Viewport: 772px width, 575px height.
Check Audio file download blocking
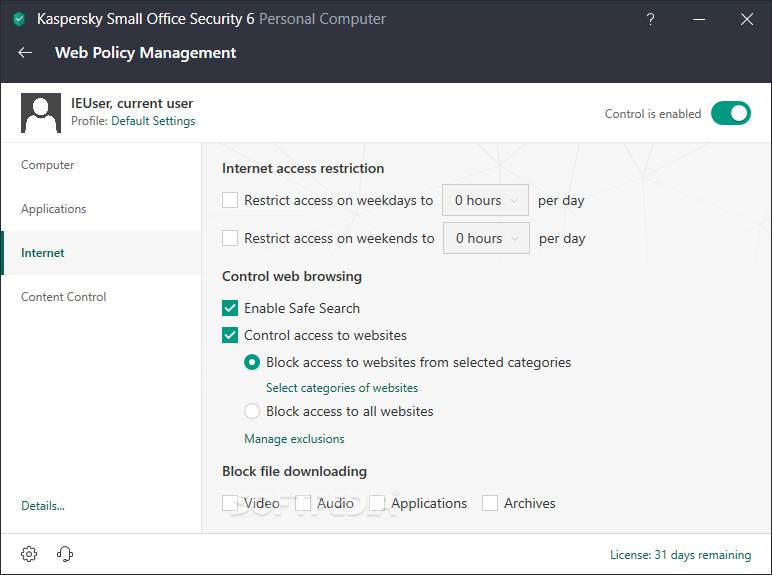pos(303,503)
